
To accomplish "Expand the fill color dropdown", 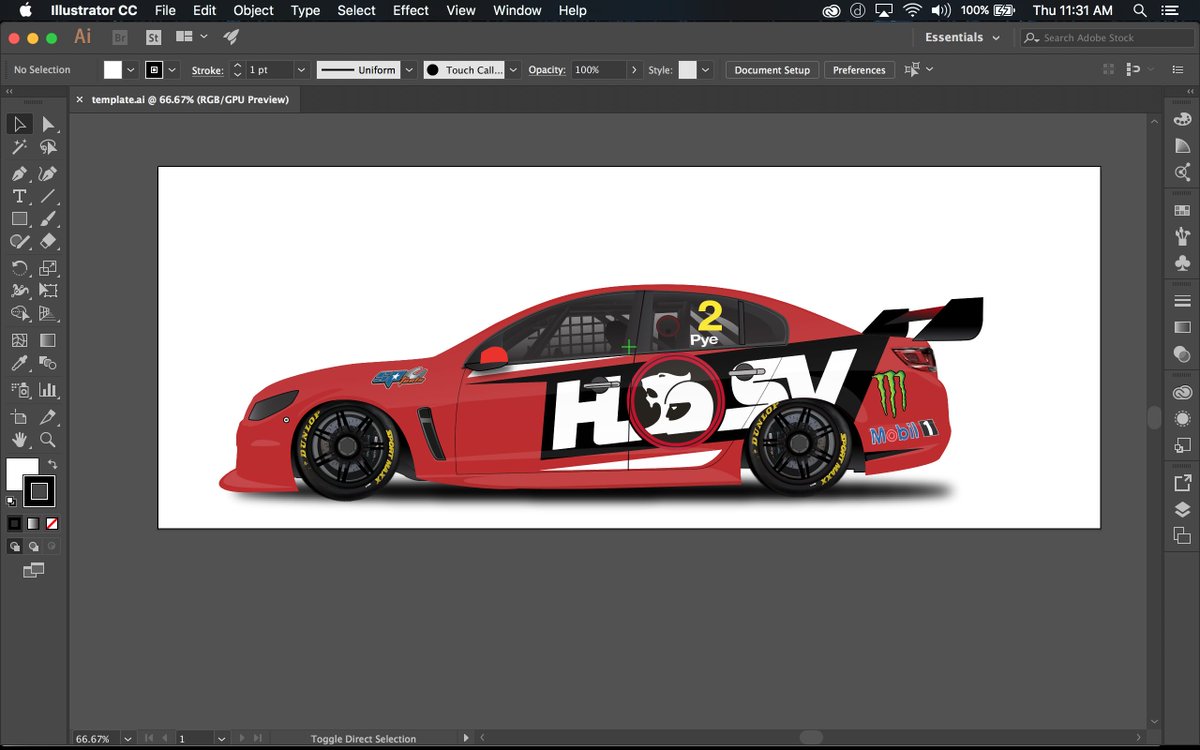I will [131, 70].
